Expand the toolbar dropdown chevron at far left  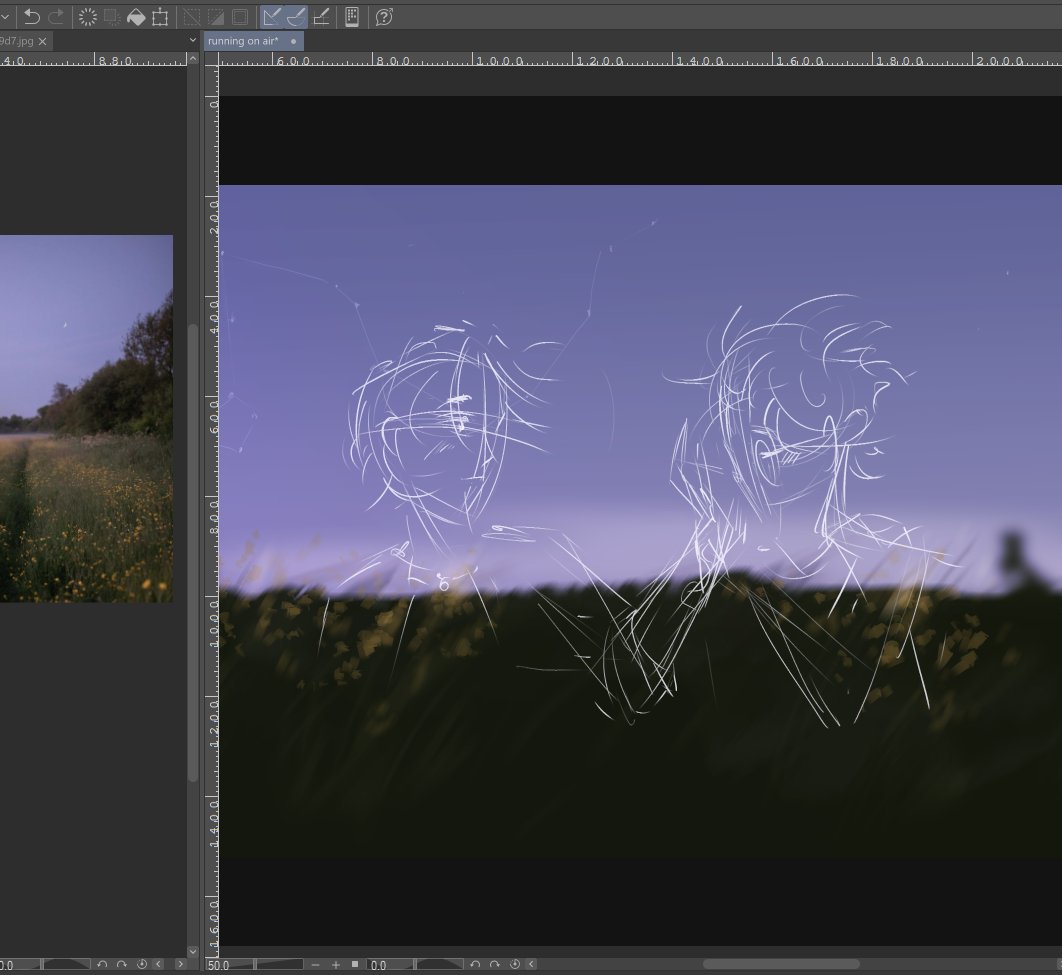pos(5,17)
